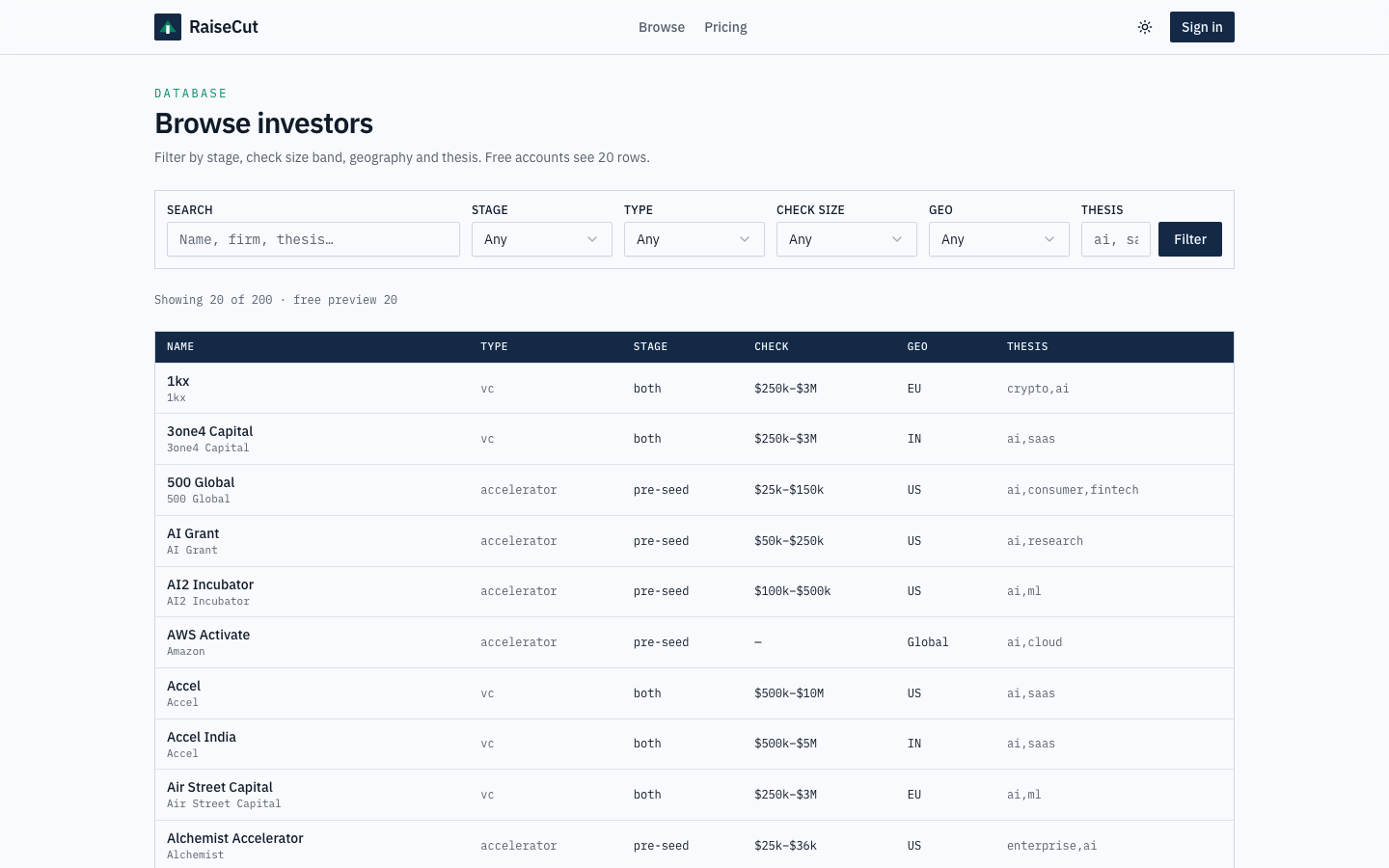Click the RaiseCut brand name link
Viewport: 1389px width, 868px height.
click(x=224, y=27)
